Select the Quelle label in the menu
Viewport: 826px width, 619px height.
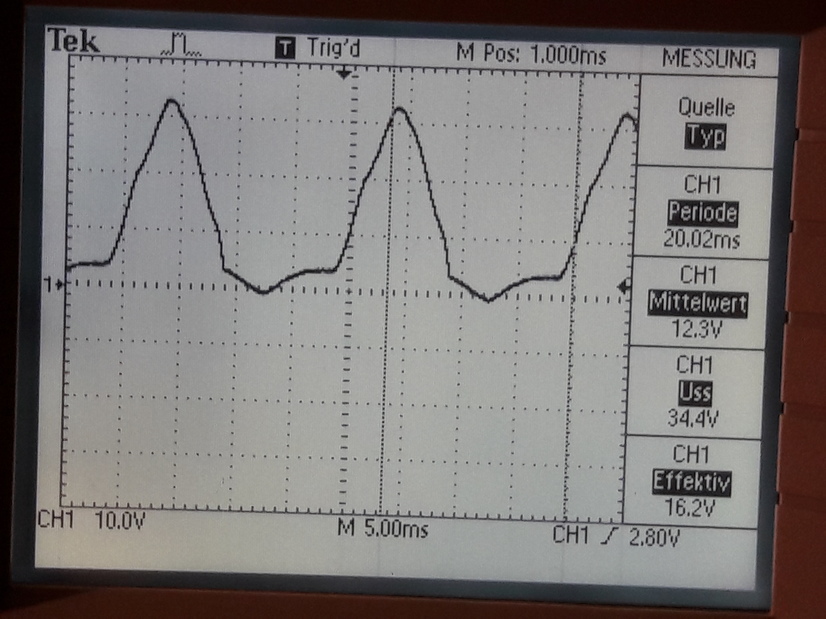coord(705,108)
